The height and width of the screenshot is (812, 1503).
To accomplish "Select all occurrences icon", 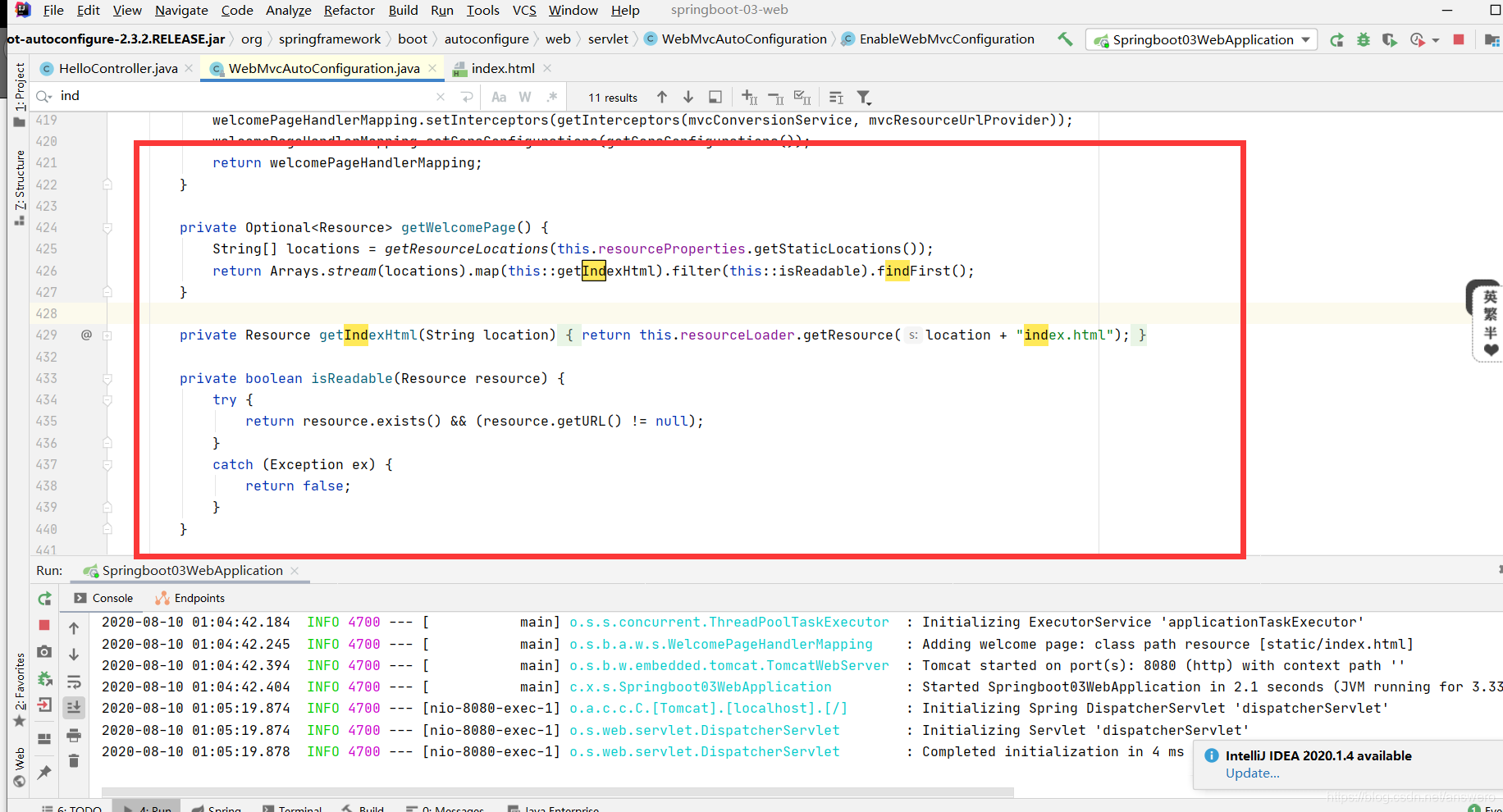I will click(802, 97).
